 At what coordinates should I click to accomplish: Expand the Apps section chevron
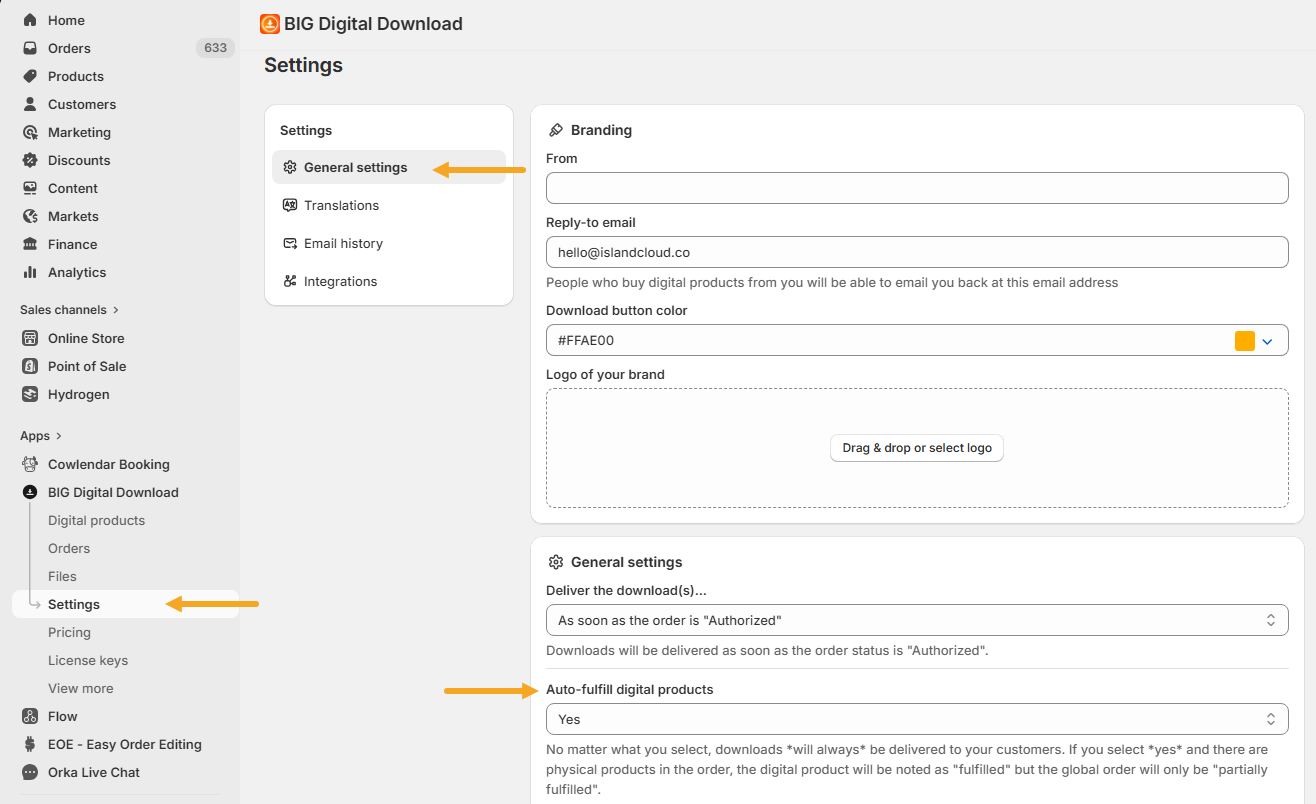click(59, 436)
